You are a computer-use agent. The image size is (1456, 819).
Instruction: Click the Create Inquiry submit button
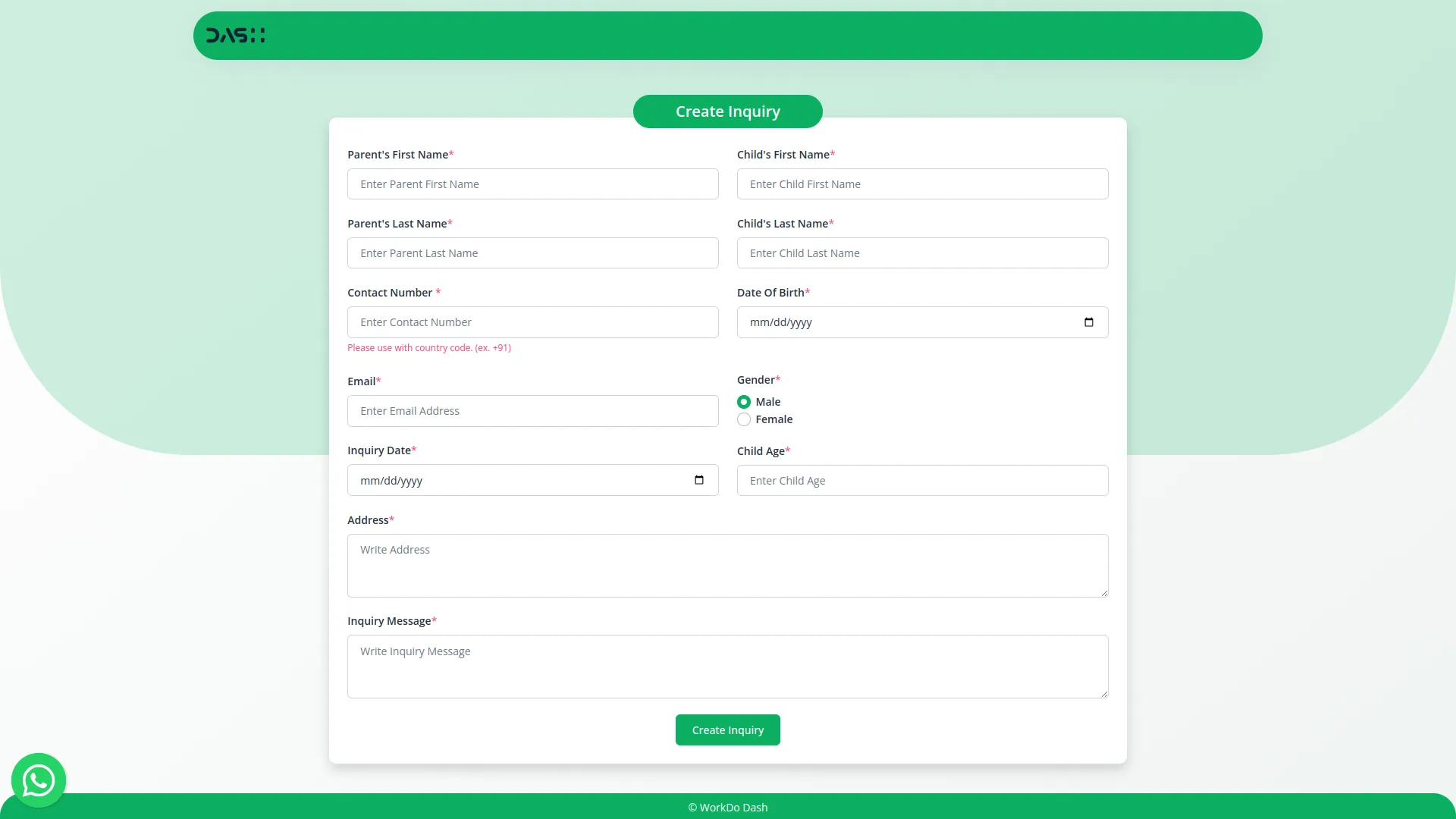tap(727, 730)
